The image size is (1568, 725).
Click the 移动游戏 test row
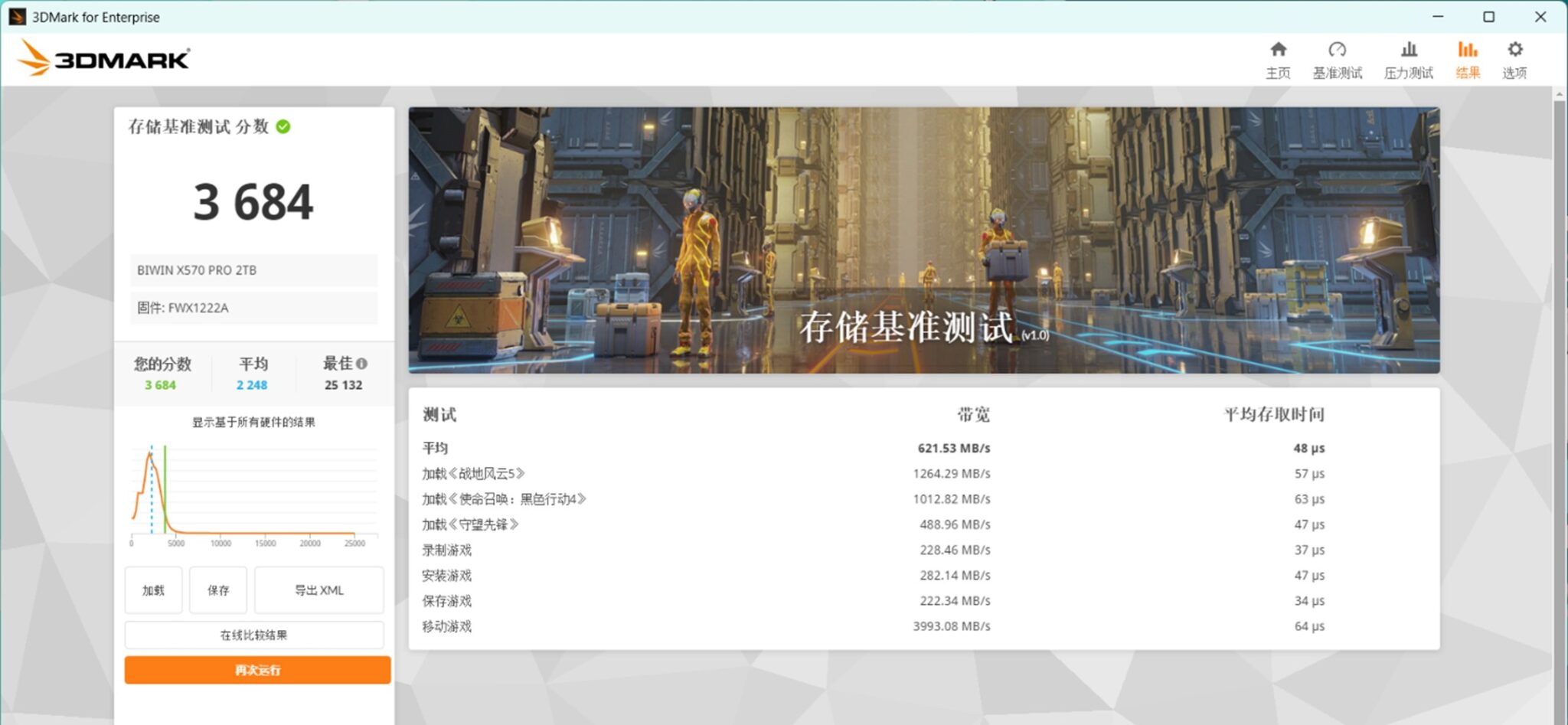click(924, 626)
